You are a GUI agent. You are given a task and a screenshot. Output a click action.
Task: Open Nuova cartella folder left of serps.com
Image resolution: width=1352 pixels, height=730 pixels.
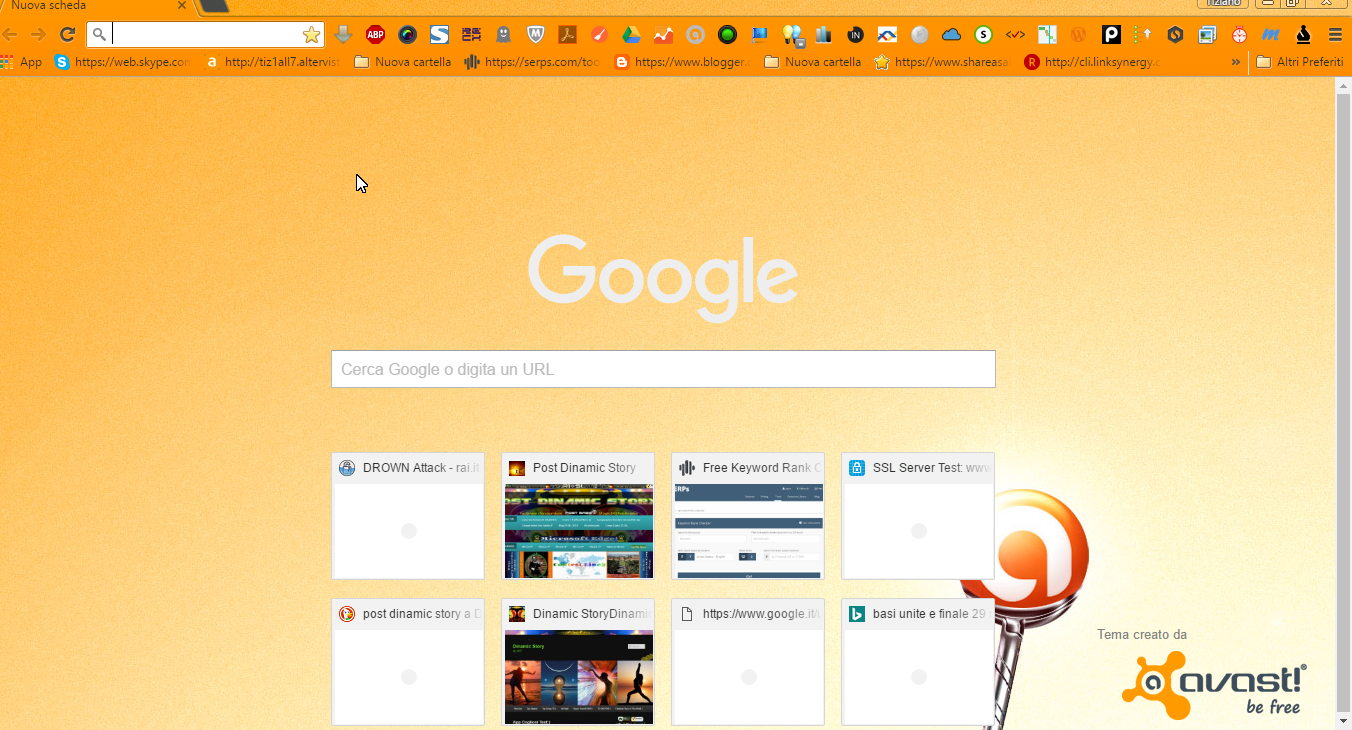point(403,62)
